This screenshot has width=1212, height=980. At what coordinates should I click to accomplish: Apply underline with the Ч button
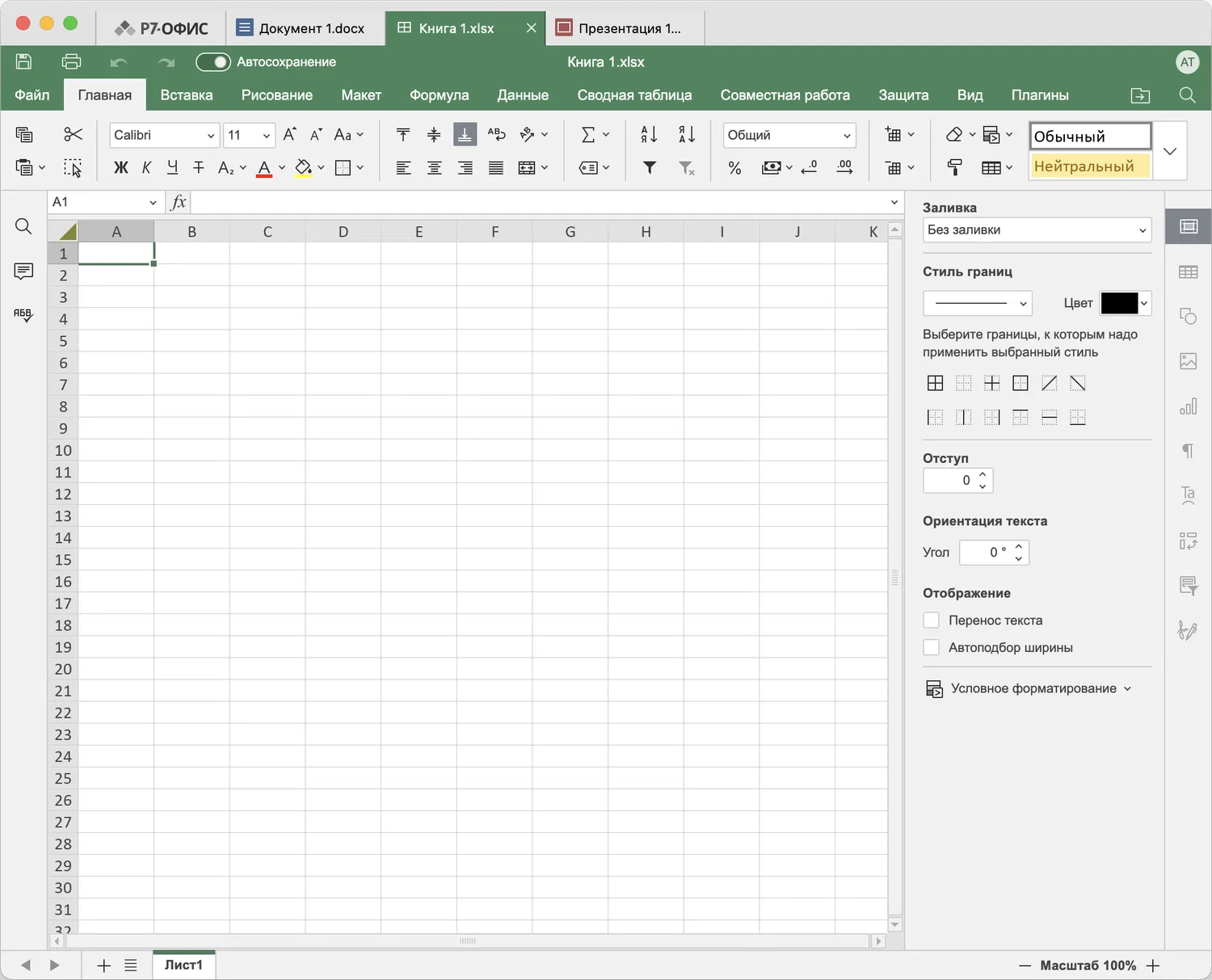(x=172, y=167)
